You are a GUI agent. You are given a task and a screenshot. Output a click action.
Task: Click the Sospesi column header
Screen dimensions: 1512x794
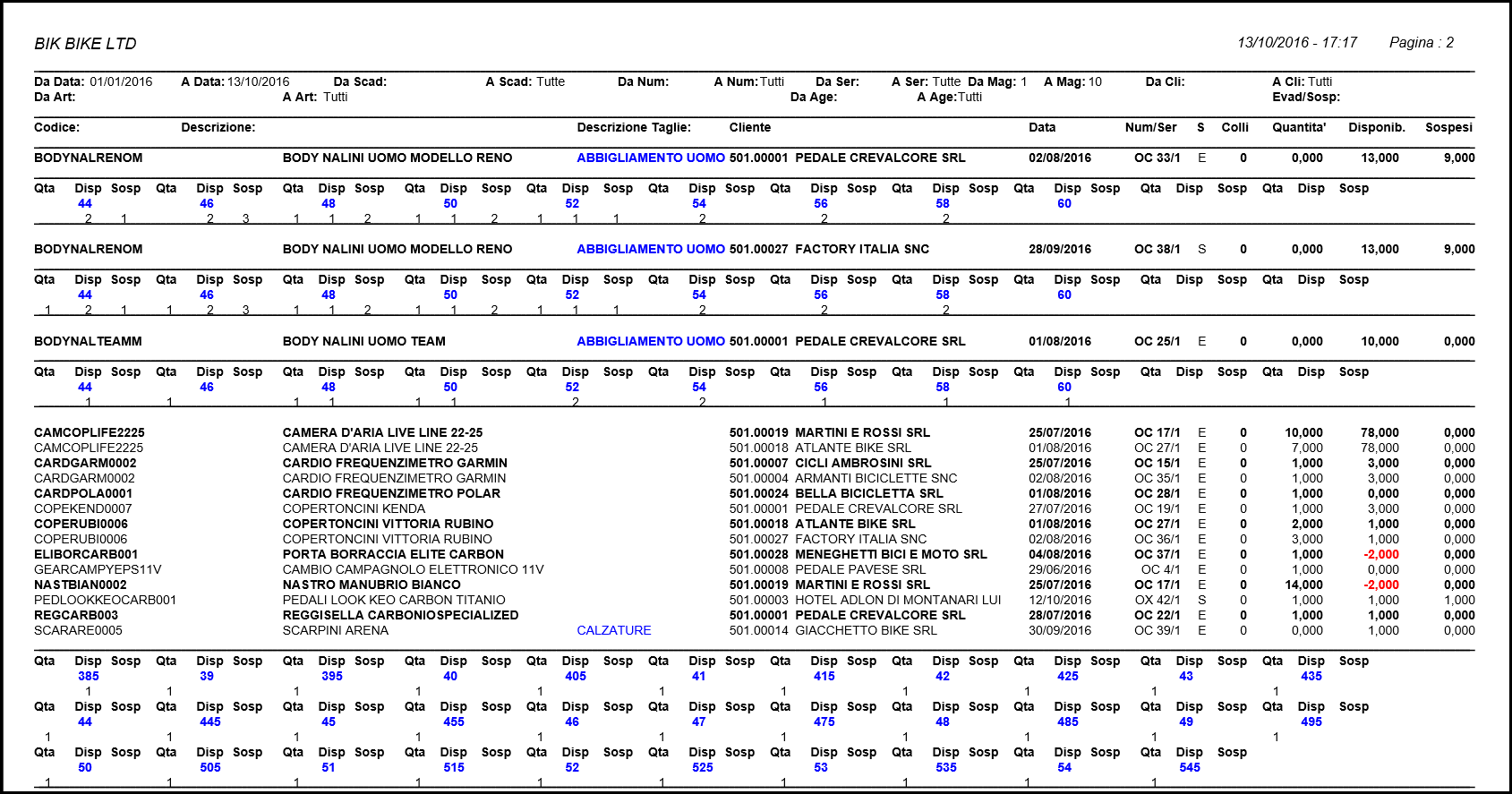(1448, 128)
